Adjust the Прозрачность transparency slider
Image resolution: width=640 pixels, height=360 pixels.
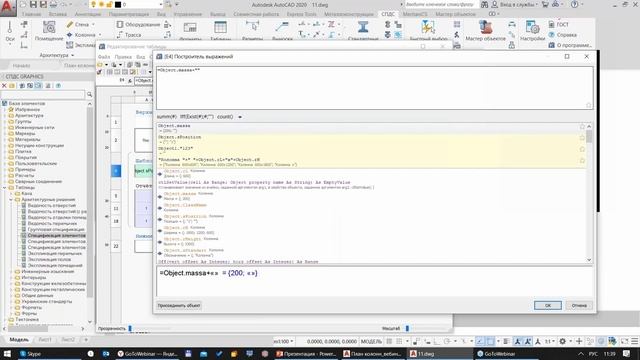[130, 328]
